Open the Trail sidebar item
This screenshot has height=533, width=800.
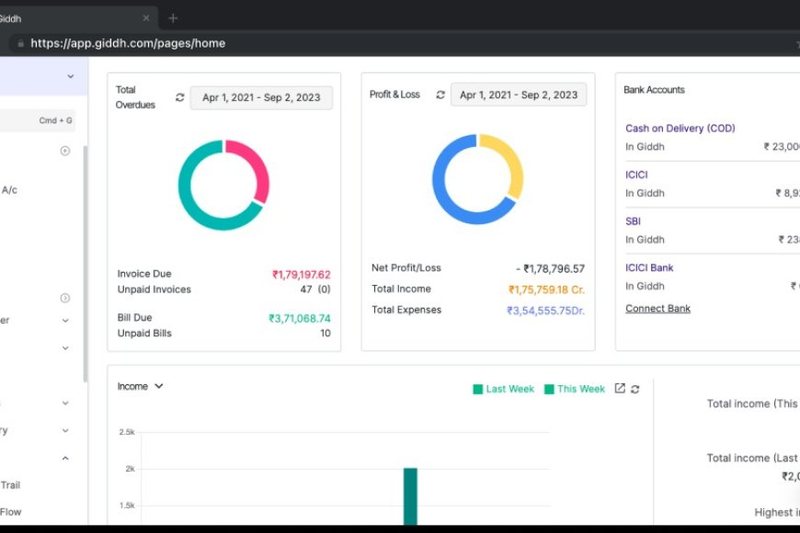[x=10, y=485]
